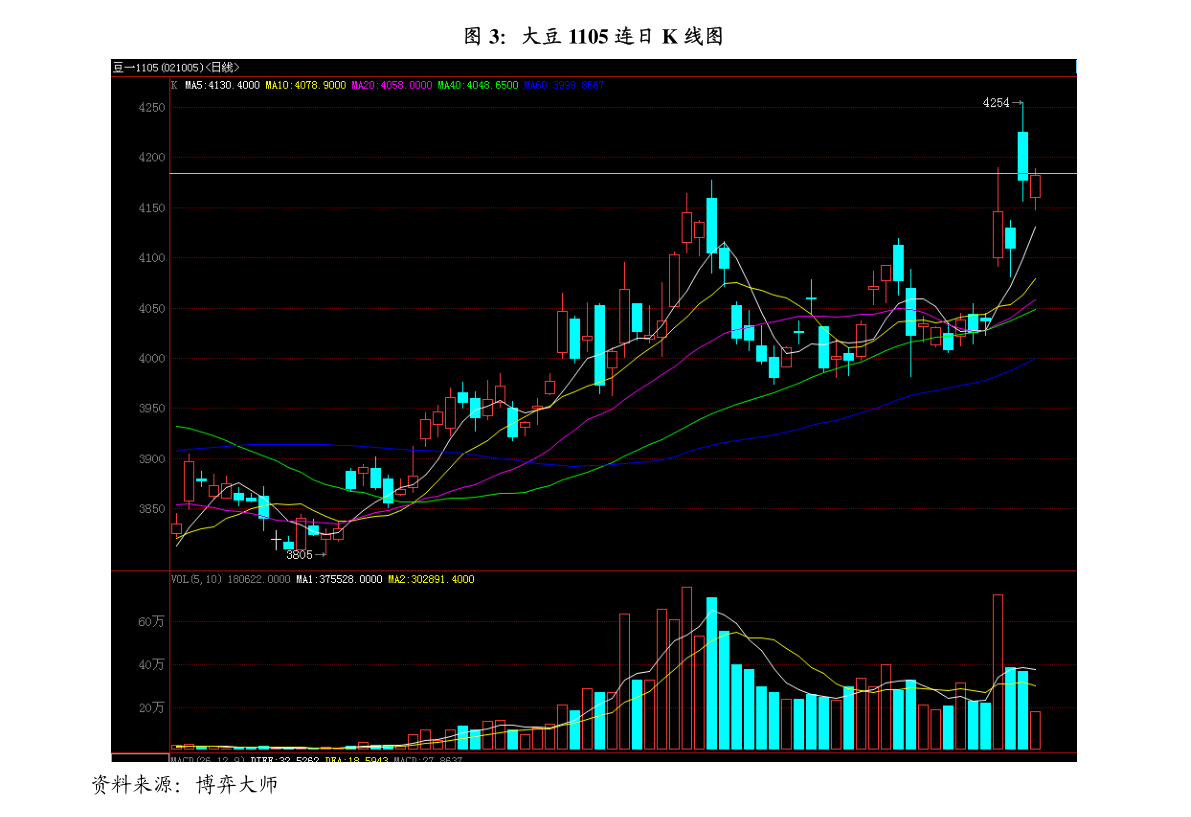Viewport: 1191px width, 817px height.
Task: Click the last red candlestick on chart
Action: pos(1035,186)
